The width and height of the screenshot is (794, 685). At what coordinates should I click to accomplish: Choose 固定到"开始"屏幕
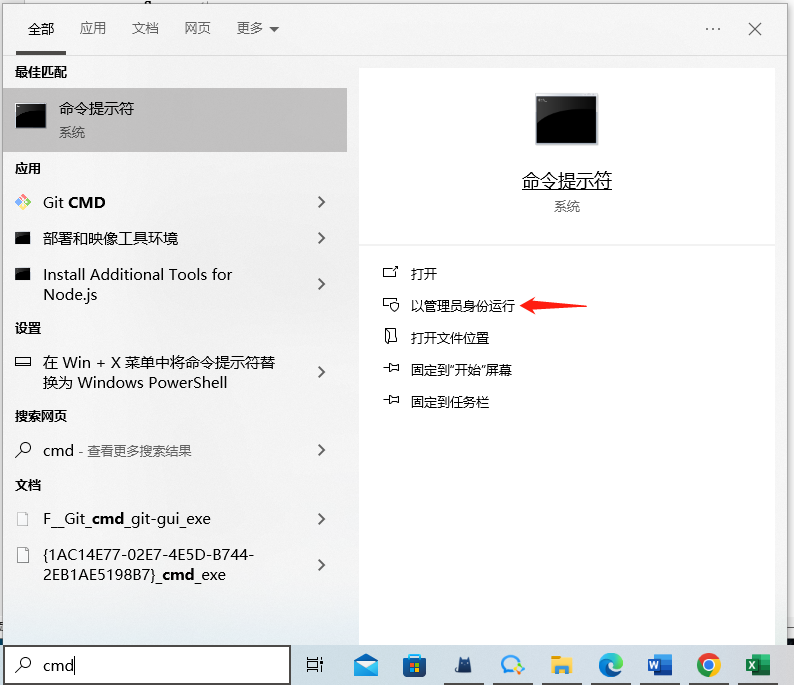pos(461,370)
